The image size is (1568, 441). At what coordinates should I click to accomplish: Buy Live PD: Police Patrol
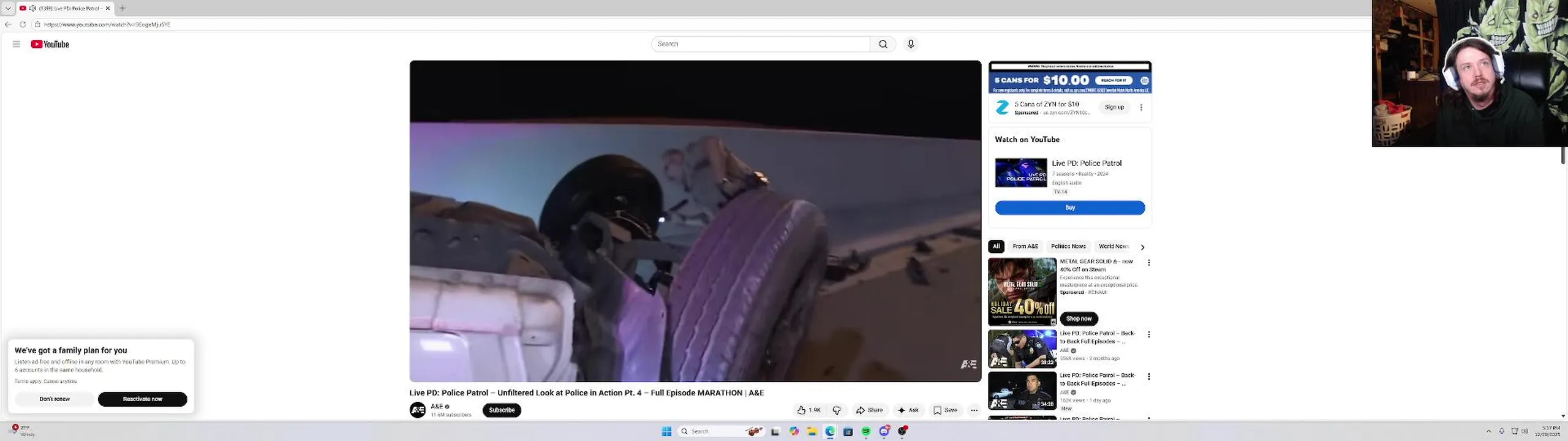pyautogui.click(x=1070, y=208)
